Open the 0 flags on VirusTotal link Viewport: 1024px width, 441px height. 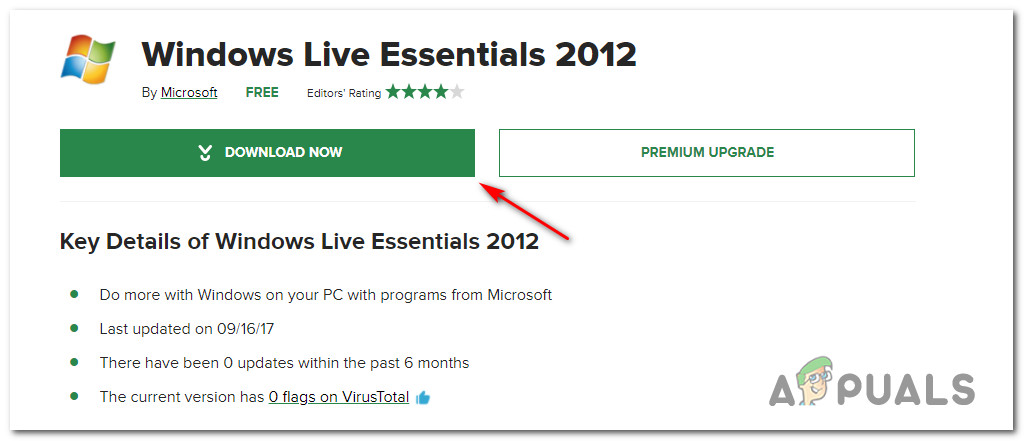(339, 397)
